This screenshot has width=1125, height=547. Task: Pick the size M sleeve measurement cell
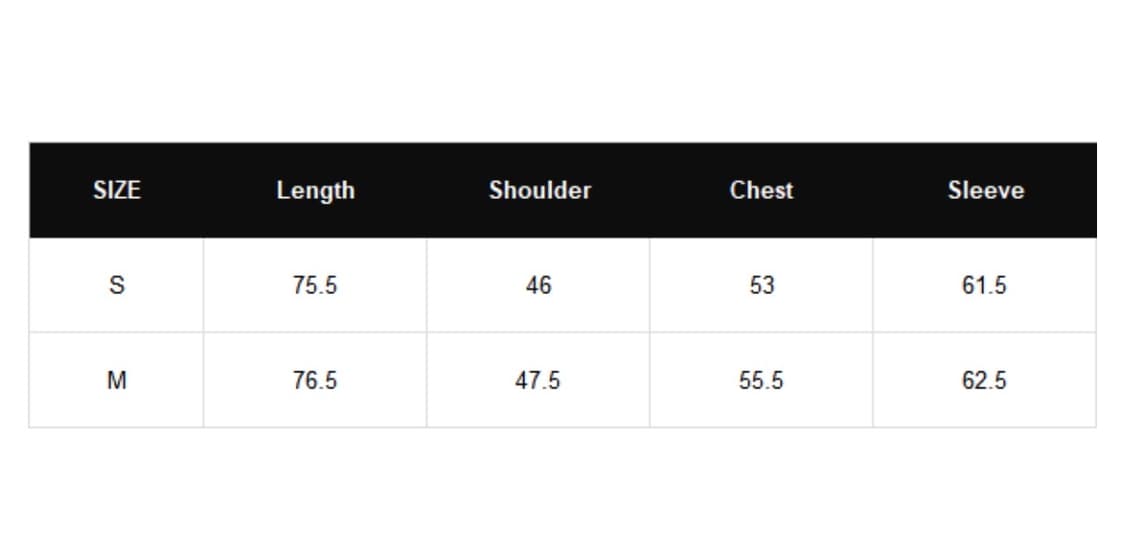[x=985, y=381]
